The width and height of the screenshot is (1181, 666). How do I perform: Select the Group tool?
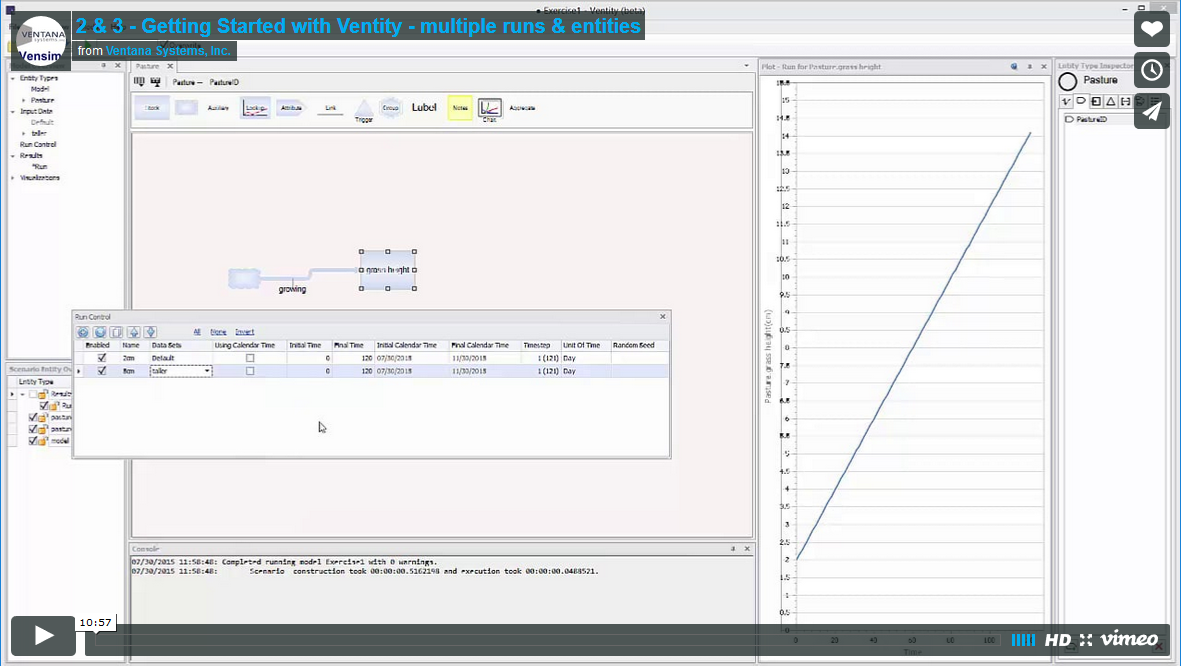tap(390, 108)
